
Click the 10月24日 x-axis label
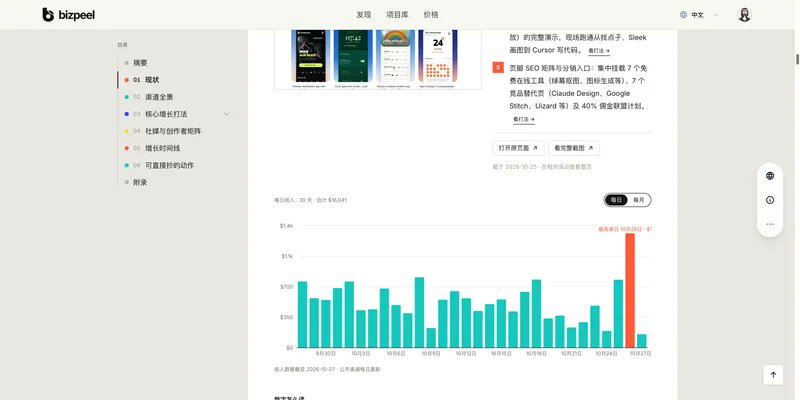(607, 354)
